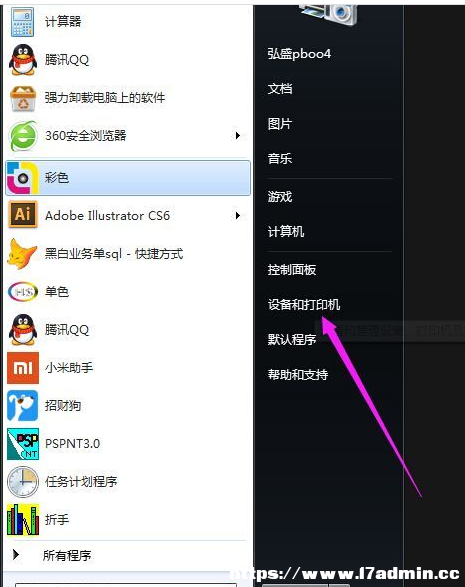Viewport: 465px width, 587px height.
Task: Open the 小米助手 MI icon
Action: tap(23, 368)
